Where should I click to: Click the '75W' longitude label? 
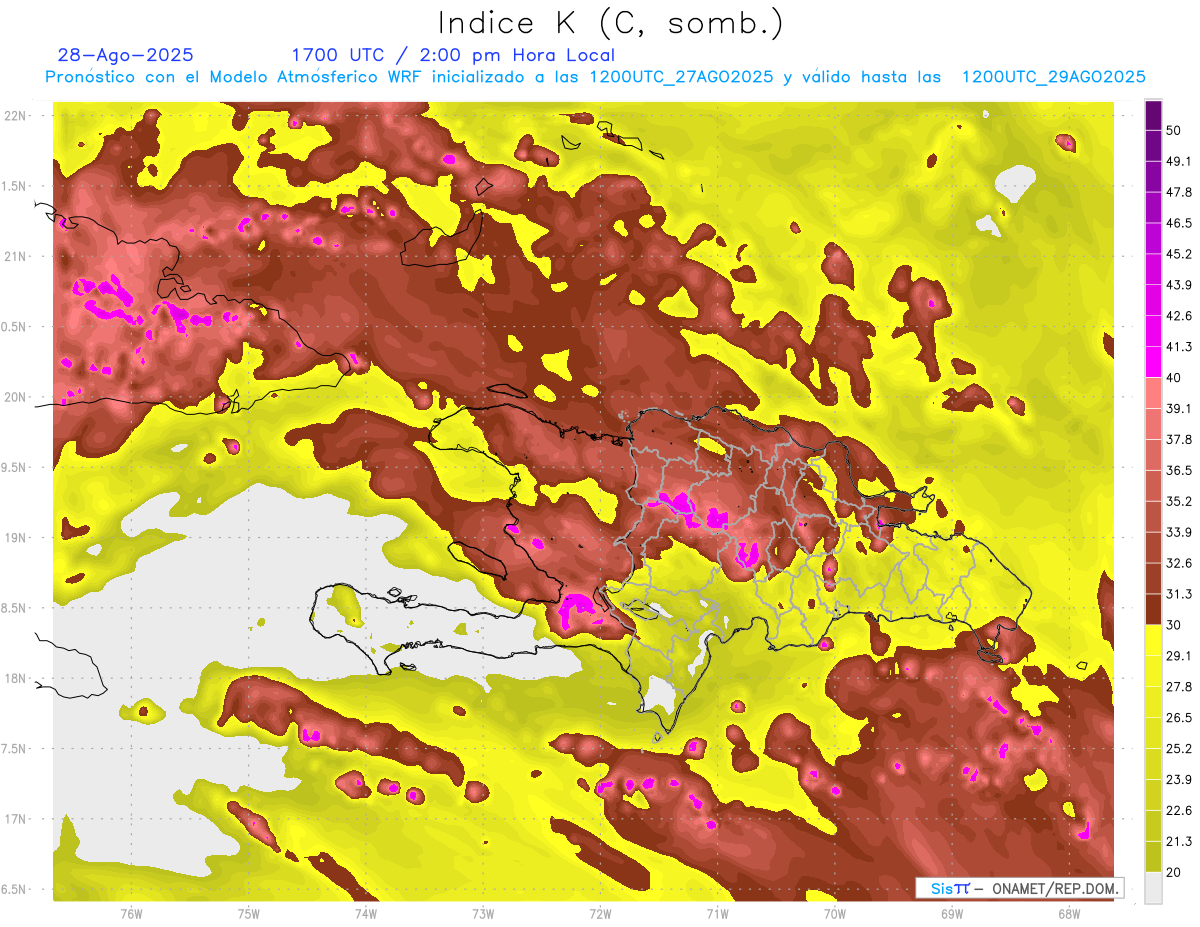[x=248, y=914]
